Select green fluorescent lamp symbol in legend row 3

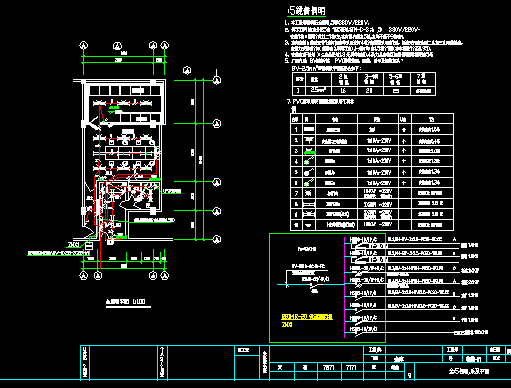pyautogui.click(x=309, y=151)
